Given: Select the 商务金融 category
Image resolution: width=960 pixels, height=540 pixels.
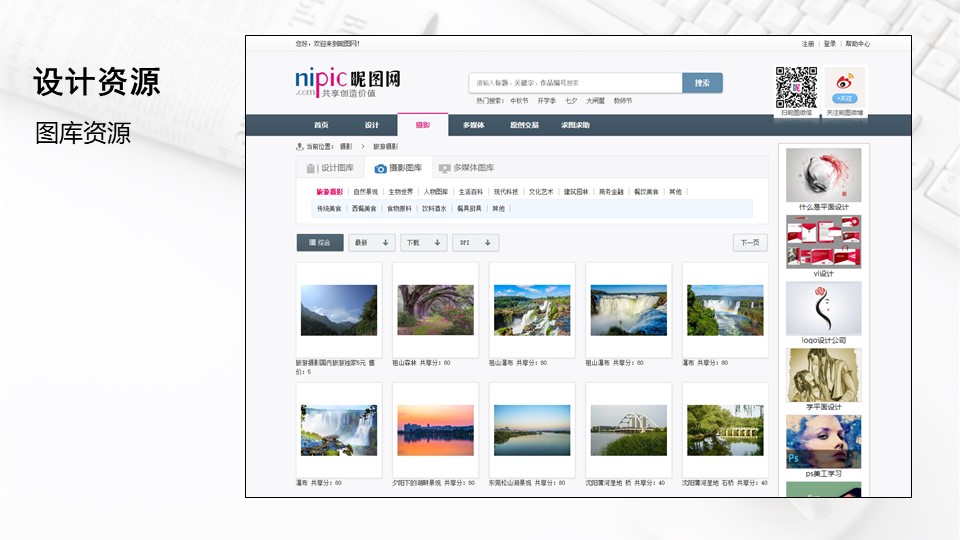Looking at the screenshot, I should pos(611,192).
